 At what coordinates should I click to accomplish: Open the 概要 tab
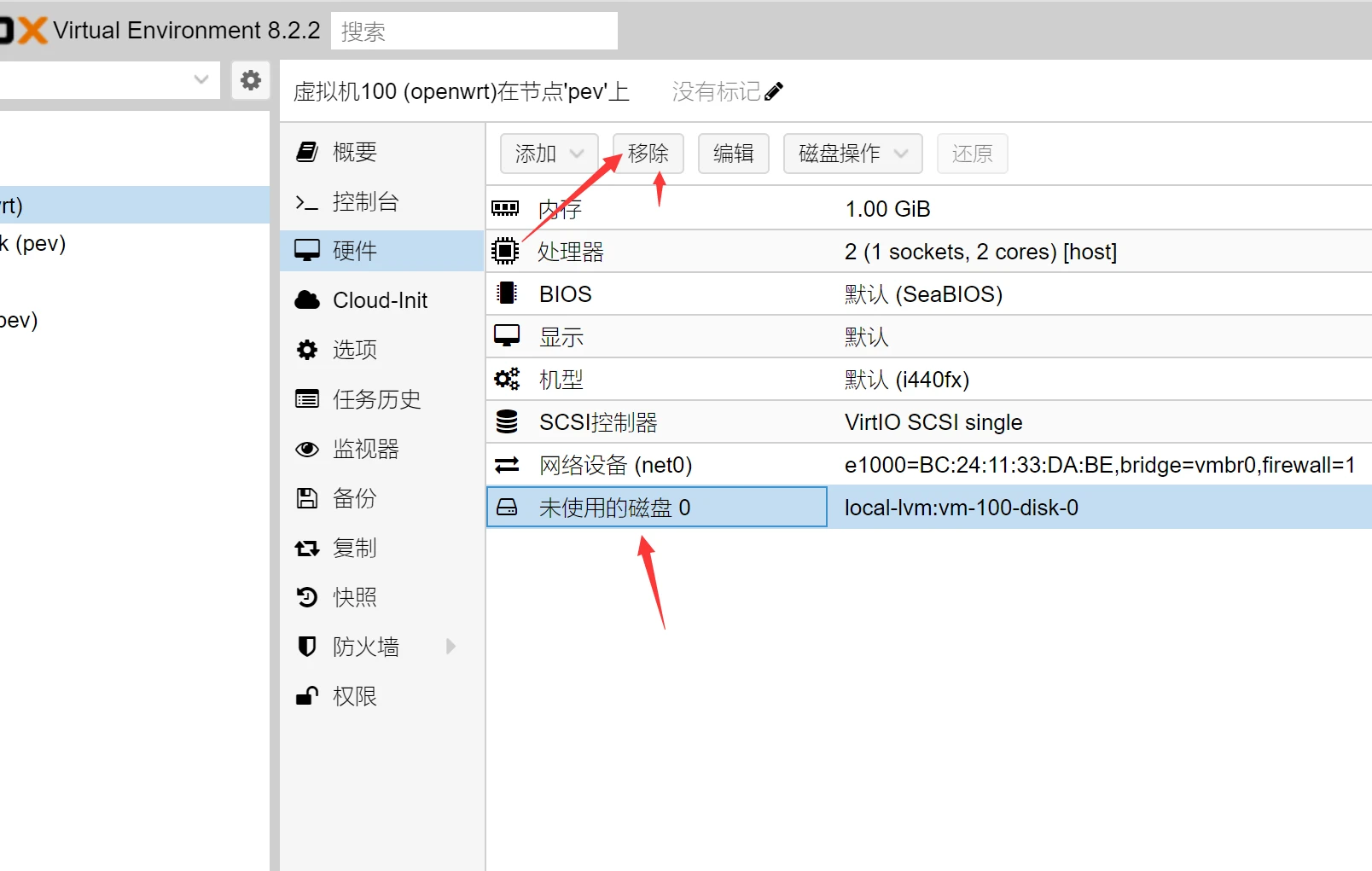(382, 152)
